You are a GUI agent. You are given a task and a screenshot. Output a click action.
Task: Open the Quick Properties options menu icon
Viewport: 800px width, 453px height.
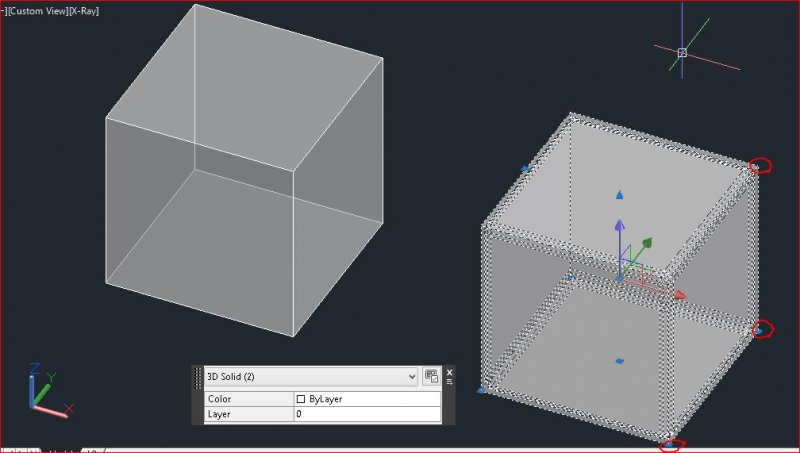(x=449, y=382)
